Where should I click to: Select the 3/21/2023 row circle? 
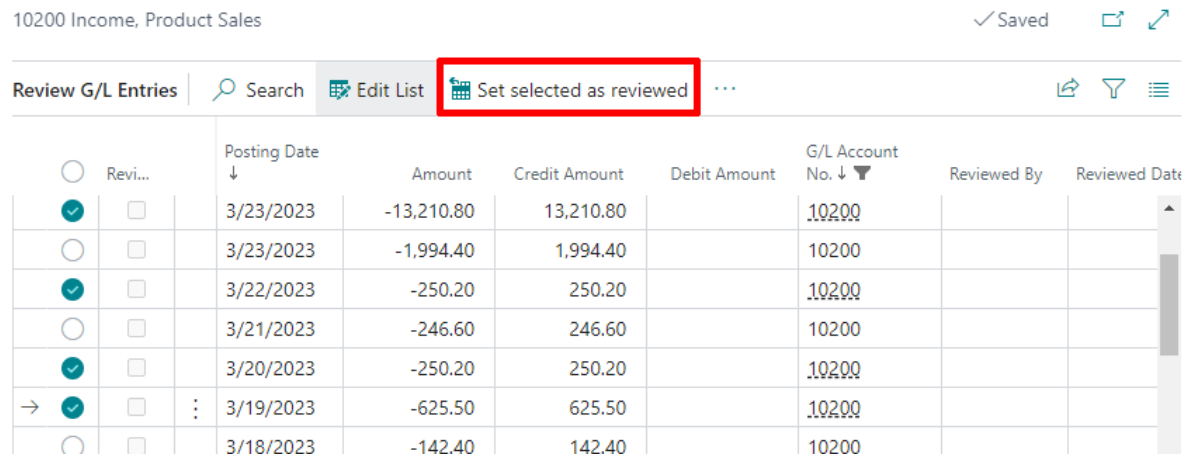pyautogui.click(x=72, y=329)
